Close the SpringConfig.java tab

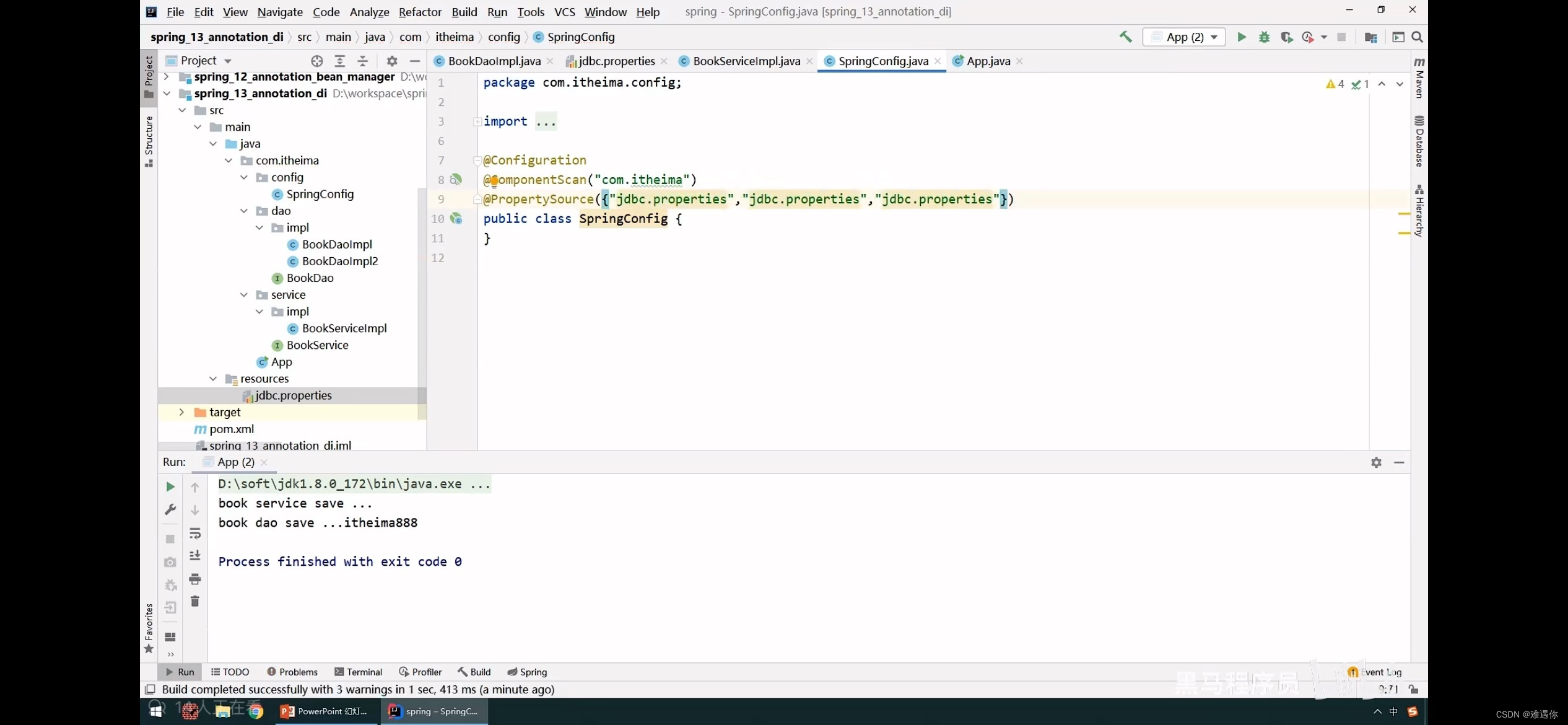click(x=938, y=61)
